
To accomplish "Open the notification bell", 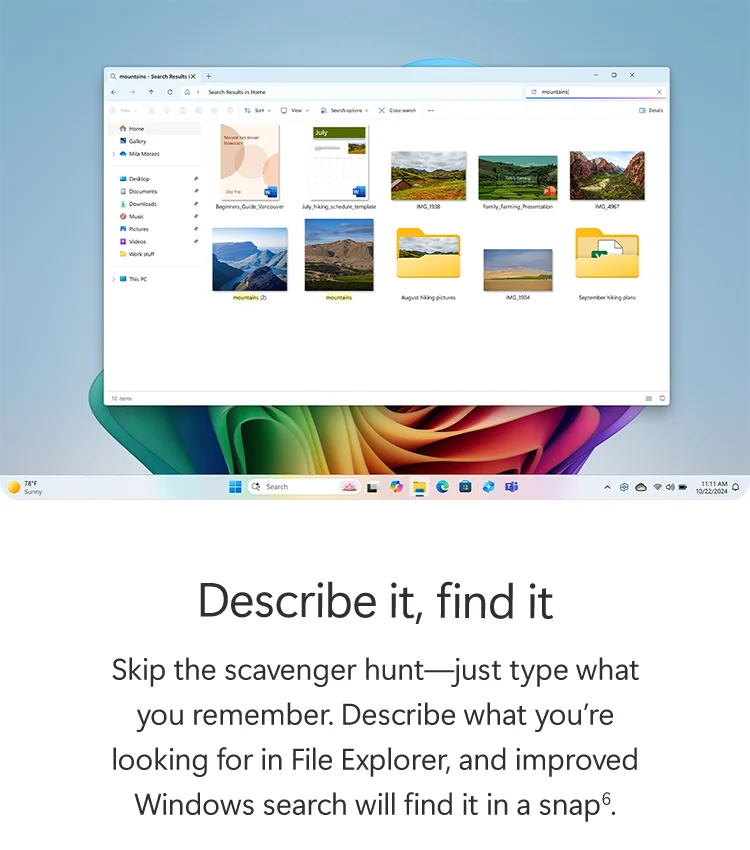I will 735,487.
